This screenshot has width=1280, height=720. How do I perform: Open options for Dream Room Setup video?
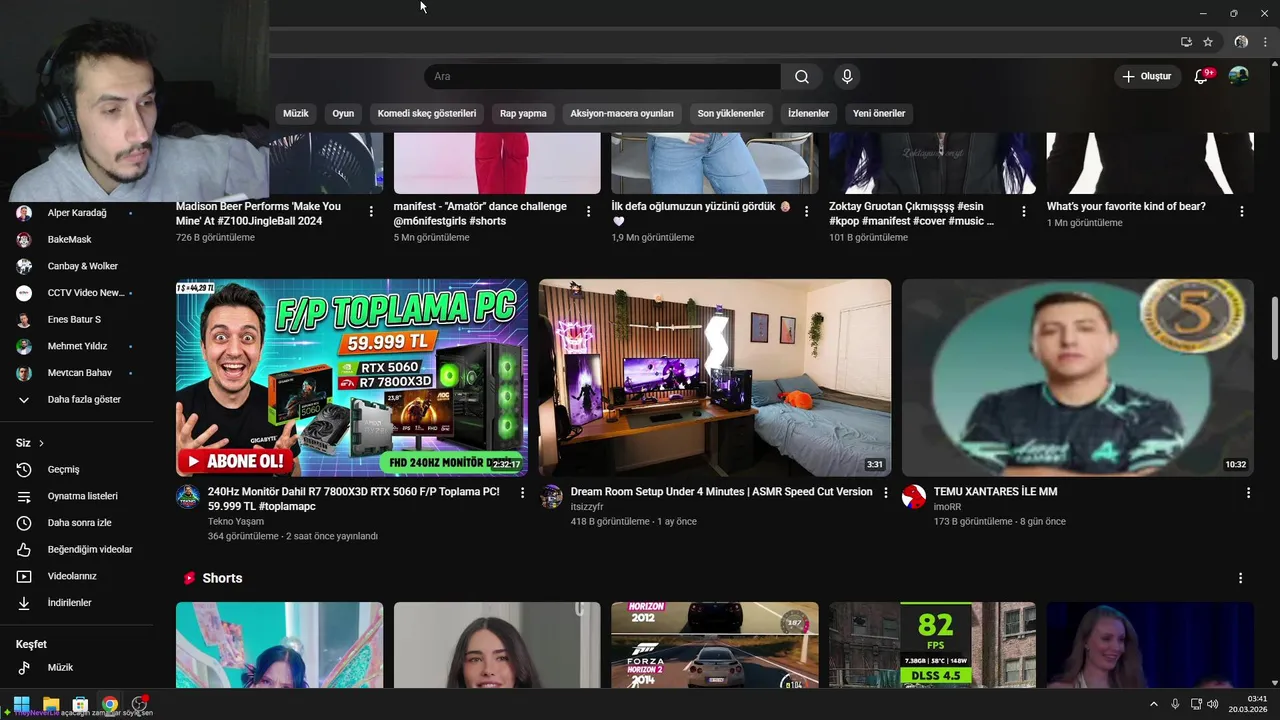tap(885, 493)
